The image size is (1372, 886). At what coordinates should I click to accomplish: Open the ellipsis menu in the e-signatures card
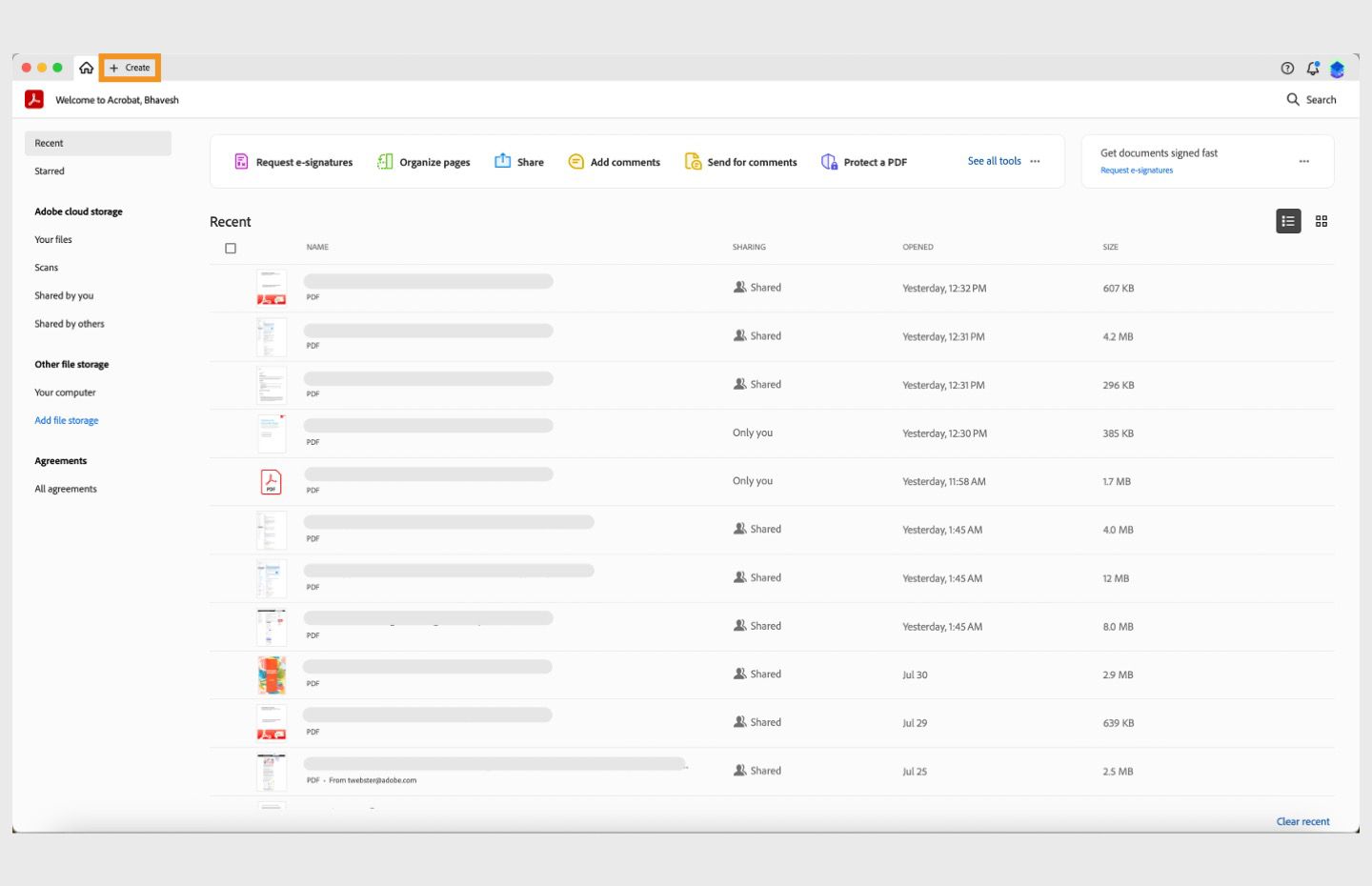(x=1303, y=161)
